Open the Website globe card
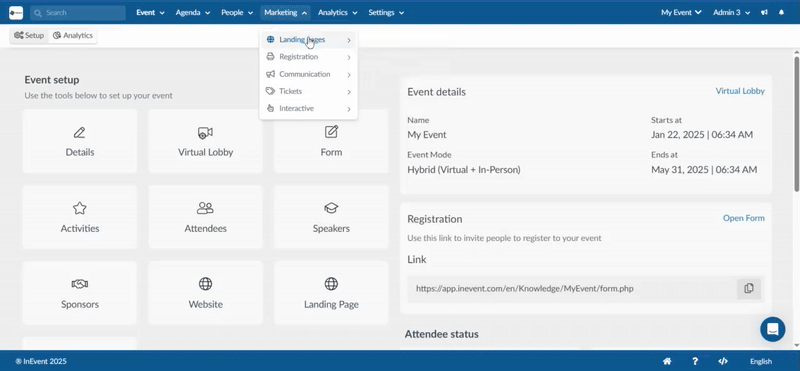Viewport: 800px width, 371px height. [206, 293]
